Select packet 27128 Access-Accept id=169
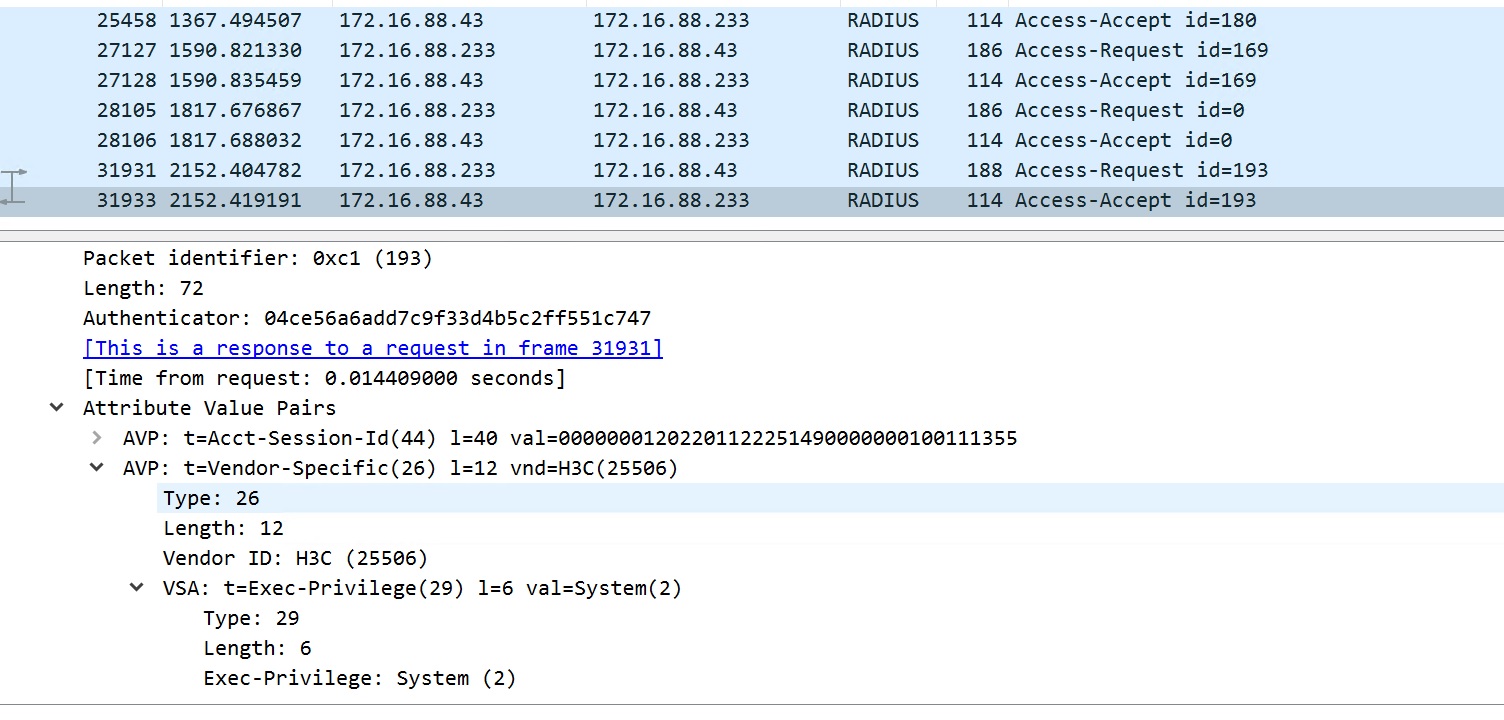 click(676, 80)
